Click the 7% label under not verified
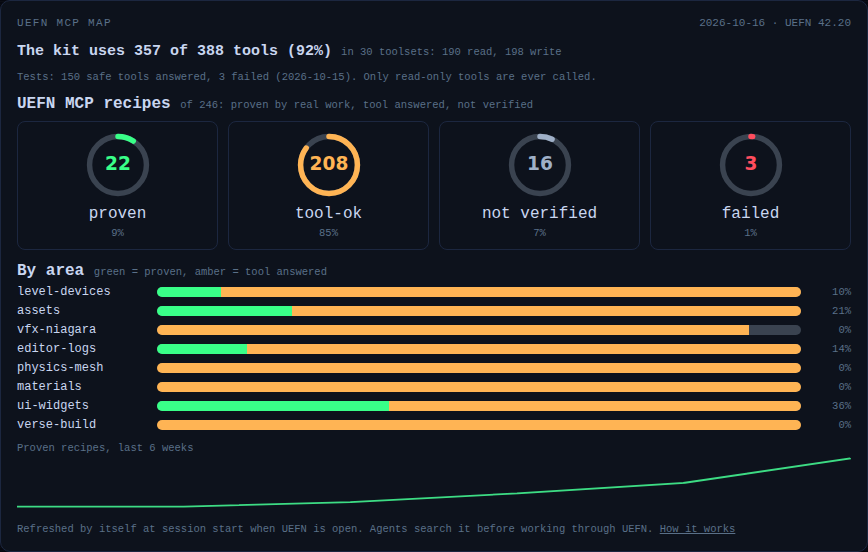This screenshot has width=868, height=552. (x=540, y=233)
